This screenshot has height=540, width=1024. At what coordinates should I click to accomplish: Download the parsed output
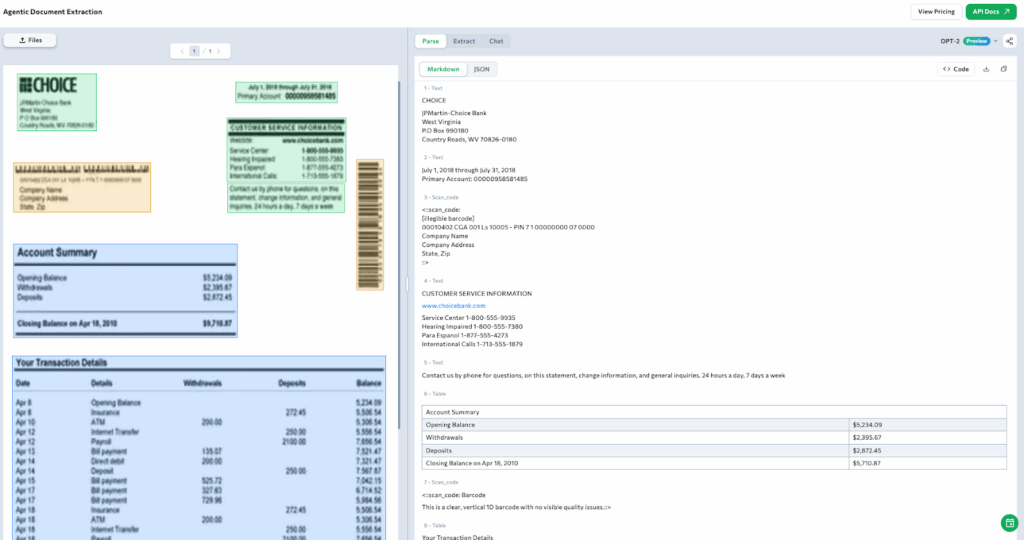pos(987,69)
